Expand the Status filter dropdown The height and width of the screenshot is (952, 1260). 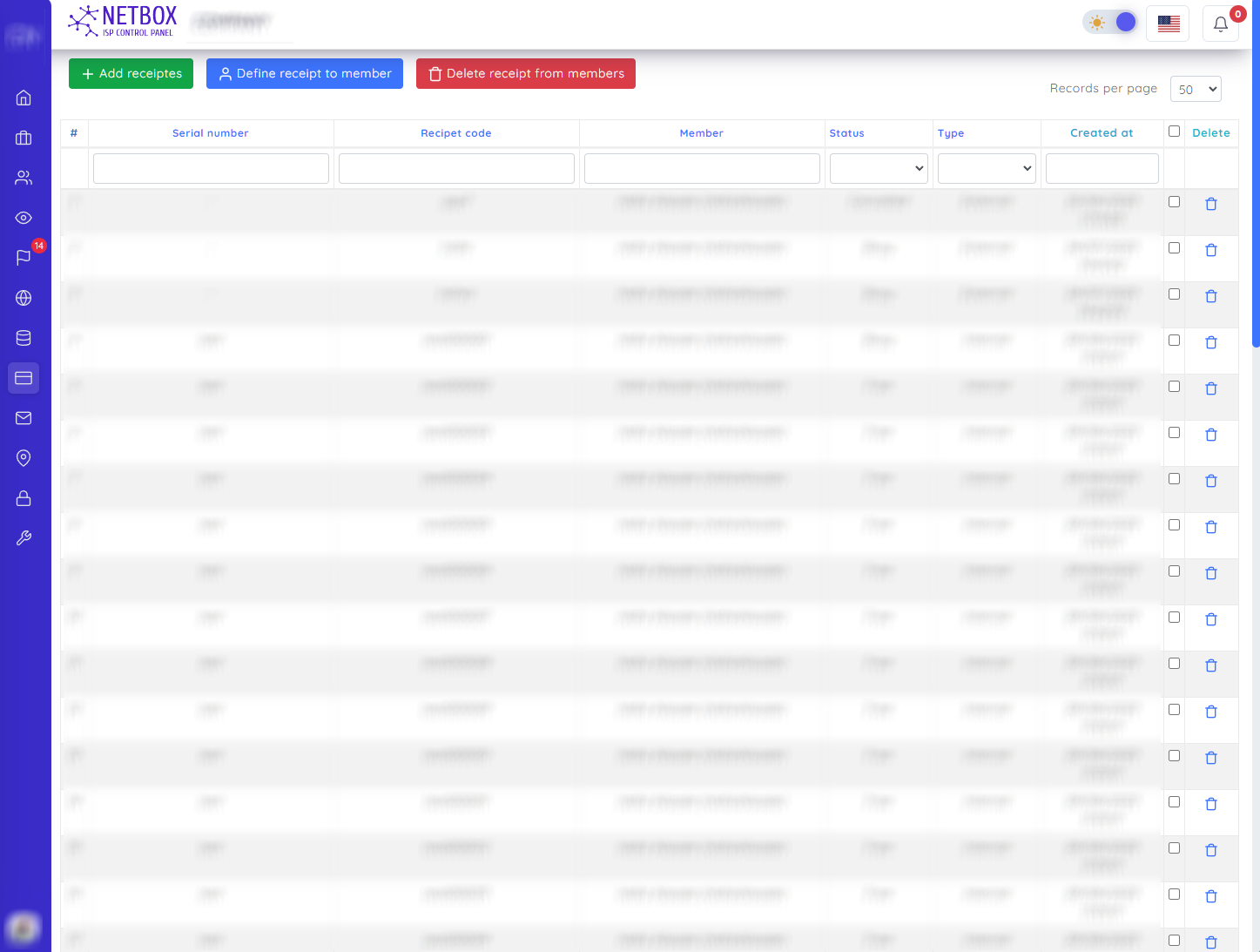[879, 168]
